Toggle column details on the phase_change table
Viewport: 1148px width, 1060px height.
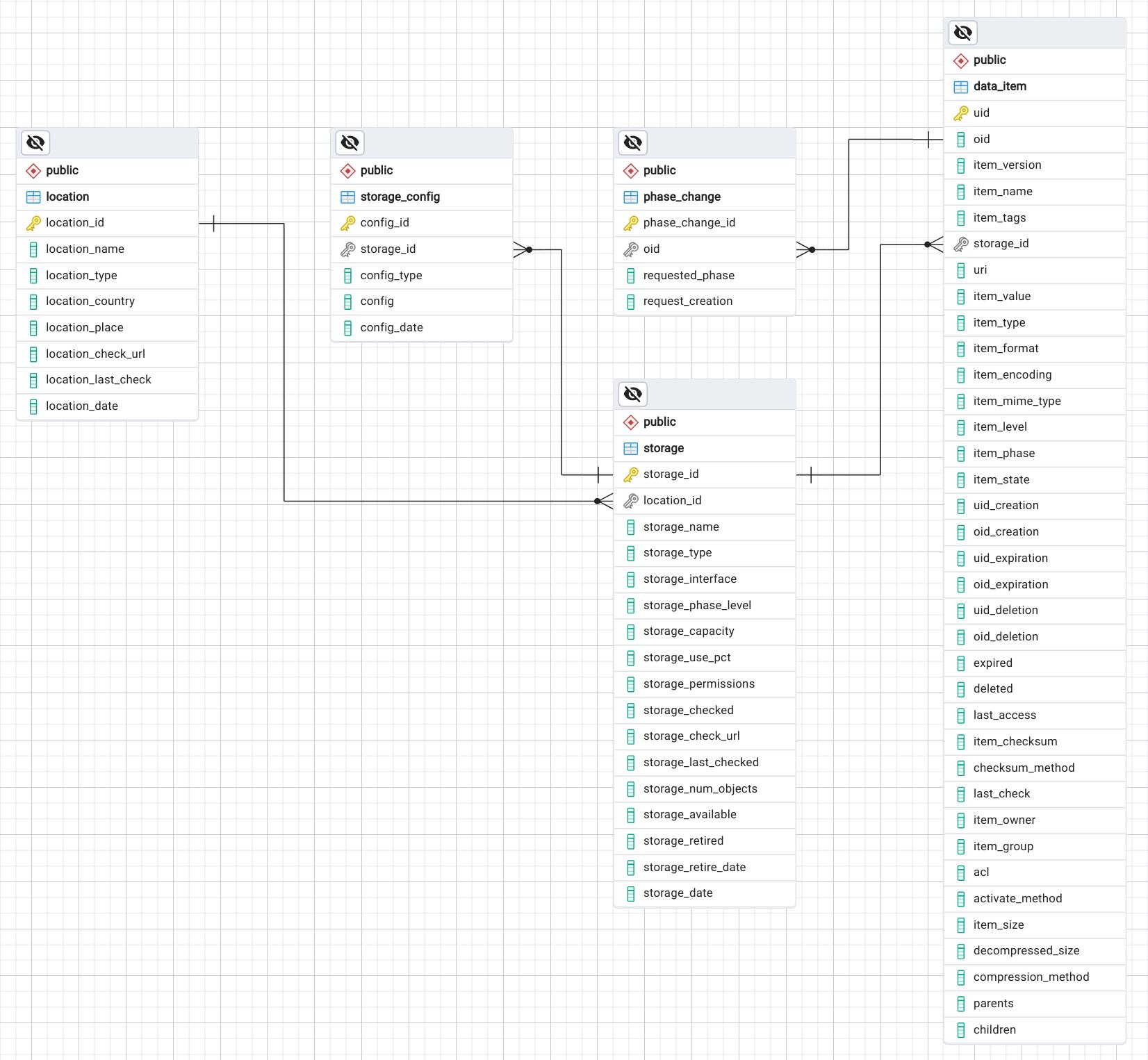click(x=632, y=143)
